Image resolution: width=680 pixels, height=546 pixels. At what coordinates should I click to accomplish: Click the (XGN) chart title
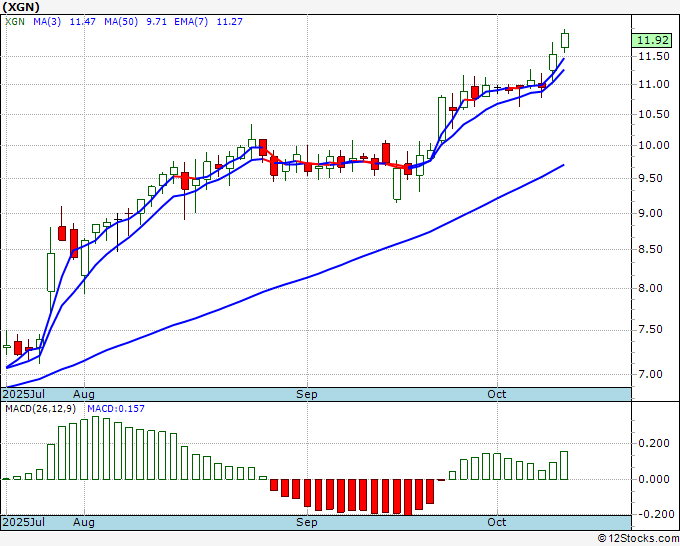coord(21,7)
